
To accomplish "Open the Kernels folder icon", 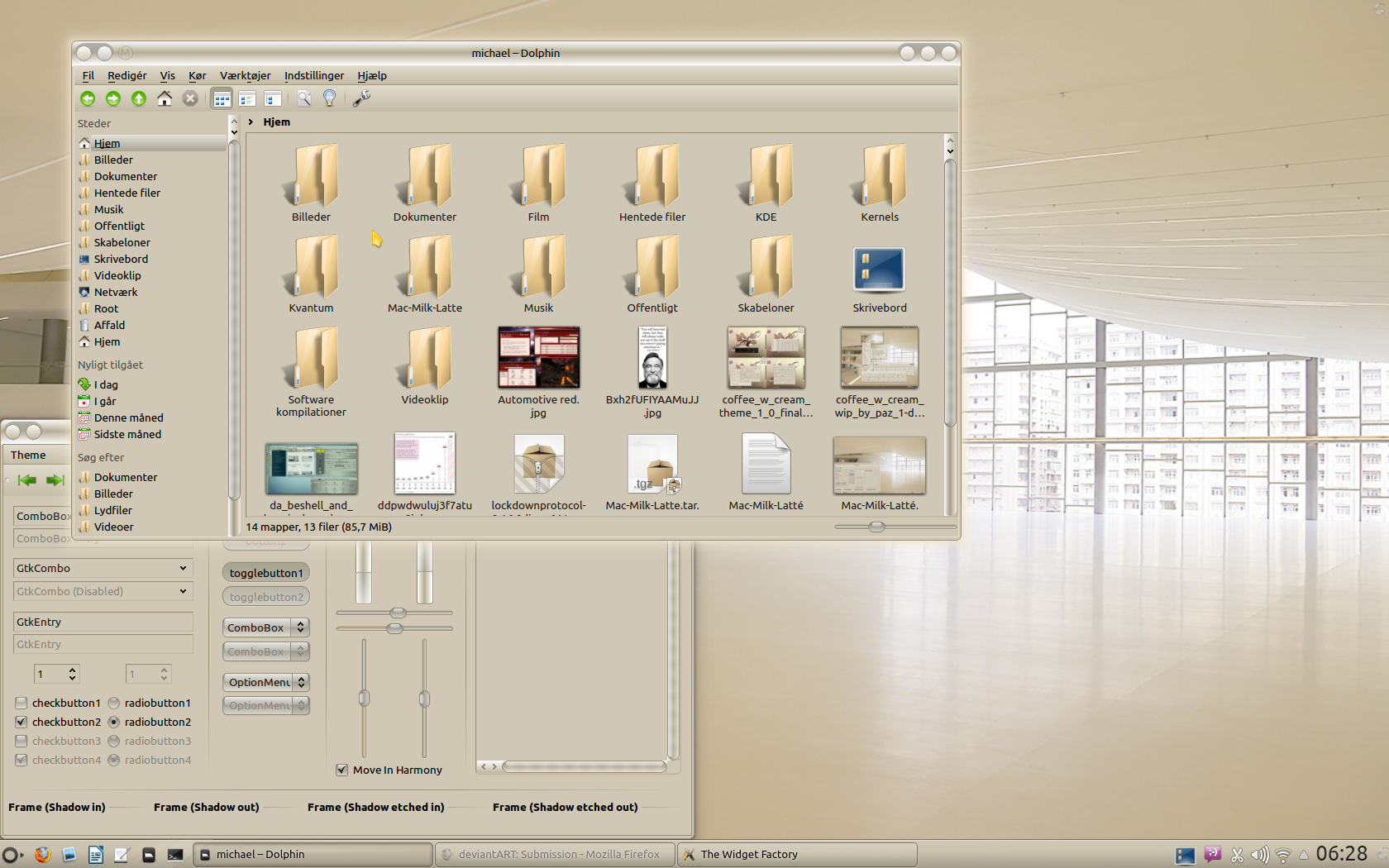I will (880, 175).
